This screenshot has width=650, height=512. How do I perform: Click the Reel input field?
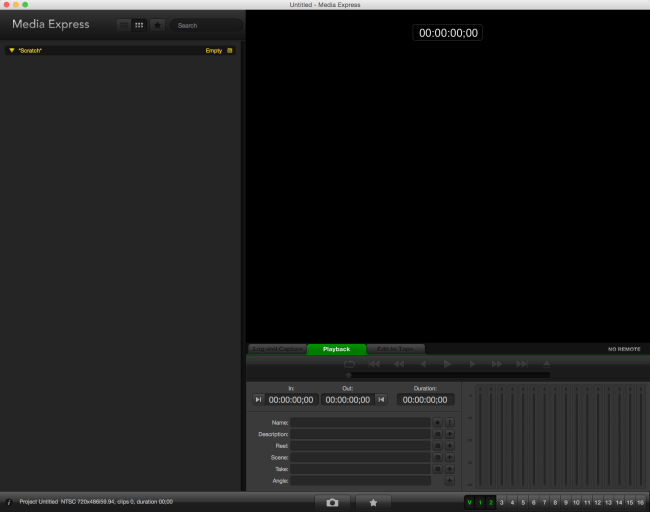point(360,446)
